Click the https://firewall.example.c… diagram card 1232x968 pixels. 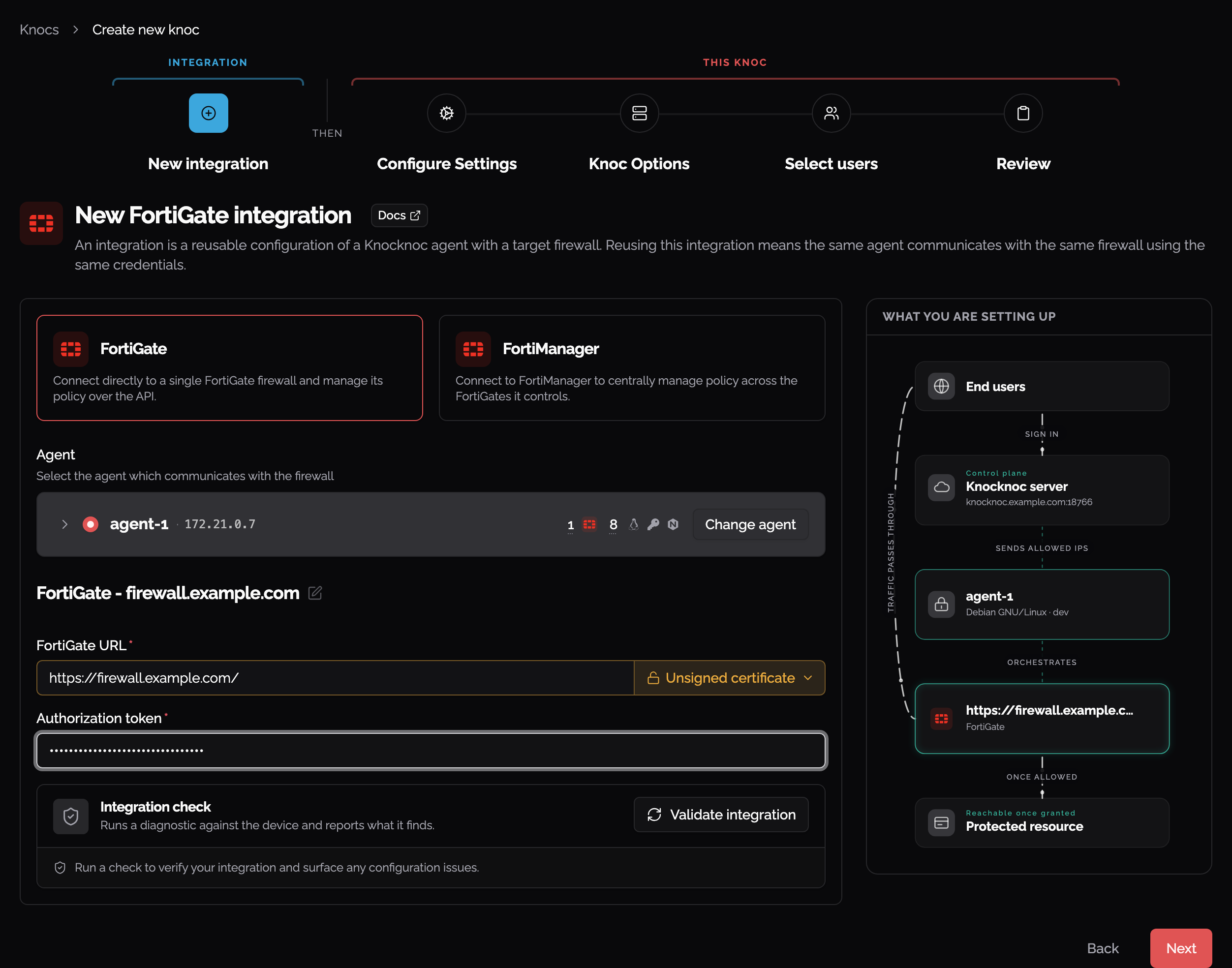tap(1042, 719)
